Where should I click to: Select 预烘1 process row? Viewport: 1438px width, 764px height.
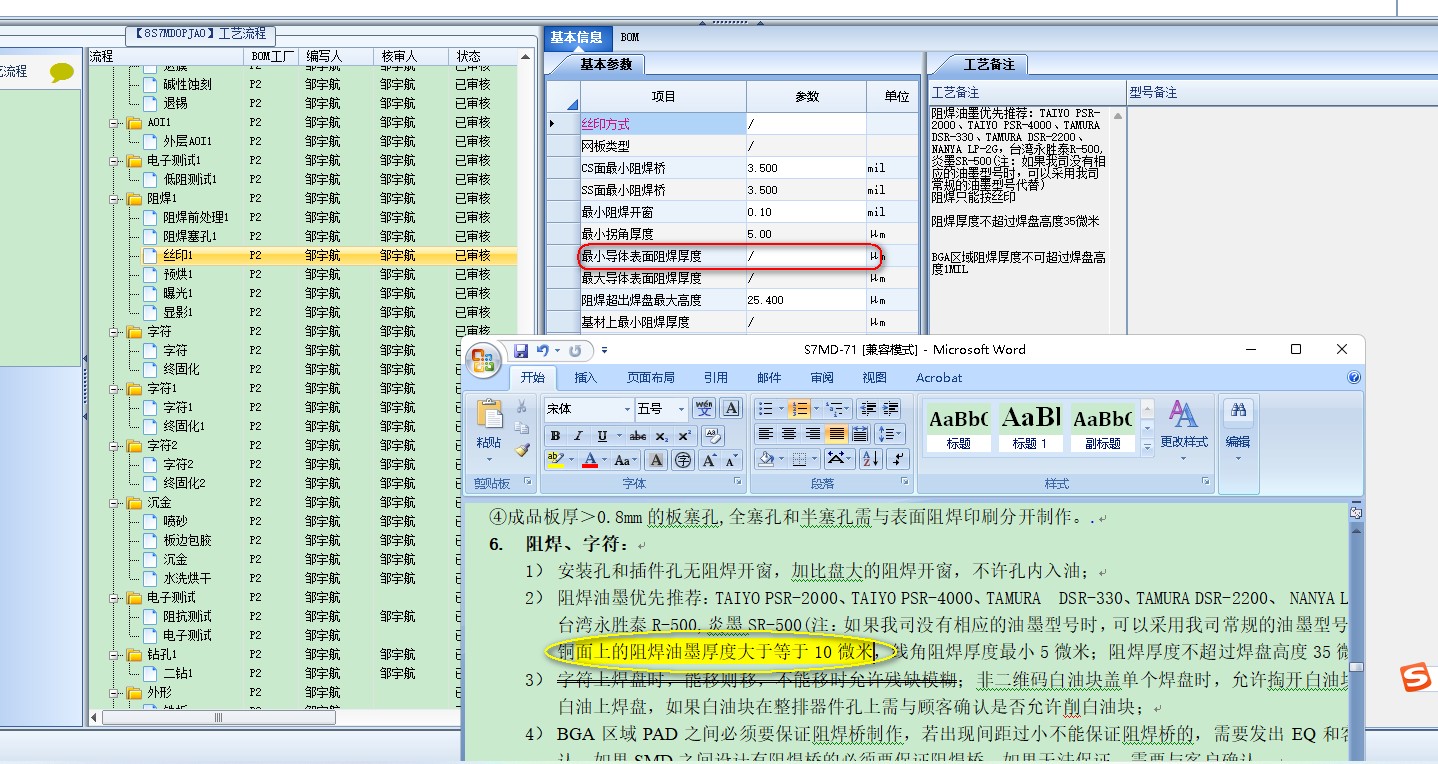pyautogui.click(x=178, y=274)
